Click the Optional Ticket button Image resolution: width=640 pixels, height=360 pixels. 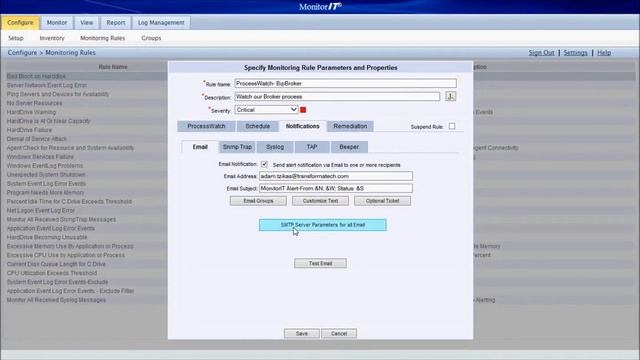tap(382, 201)
